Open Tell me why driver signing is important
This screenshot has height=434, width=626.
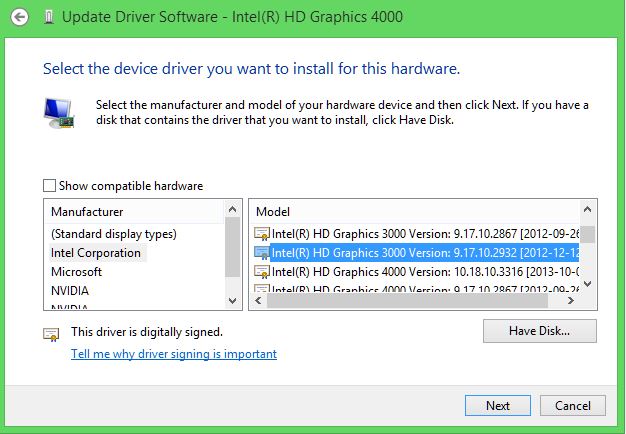tap(174, 354)
